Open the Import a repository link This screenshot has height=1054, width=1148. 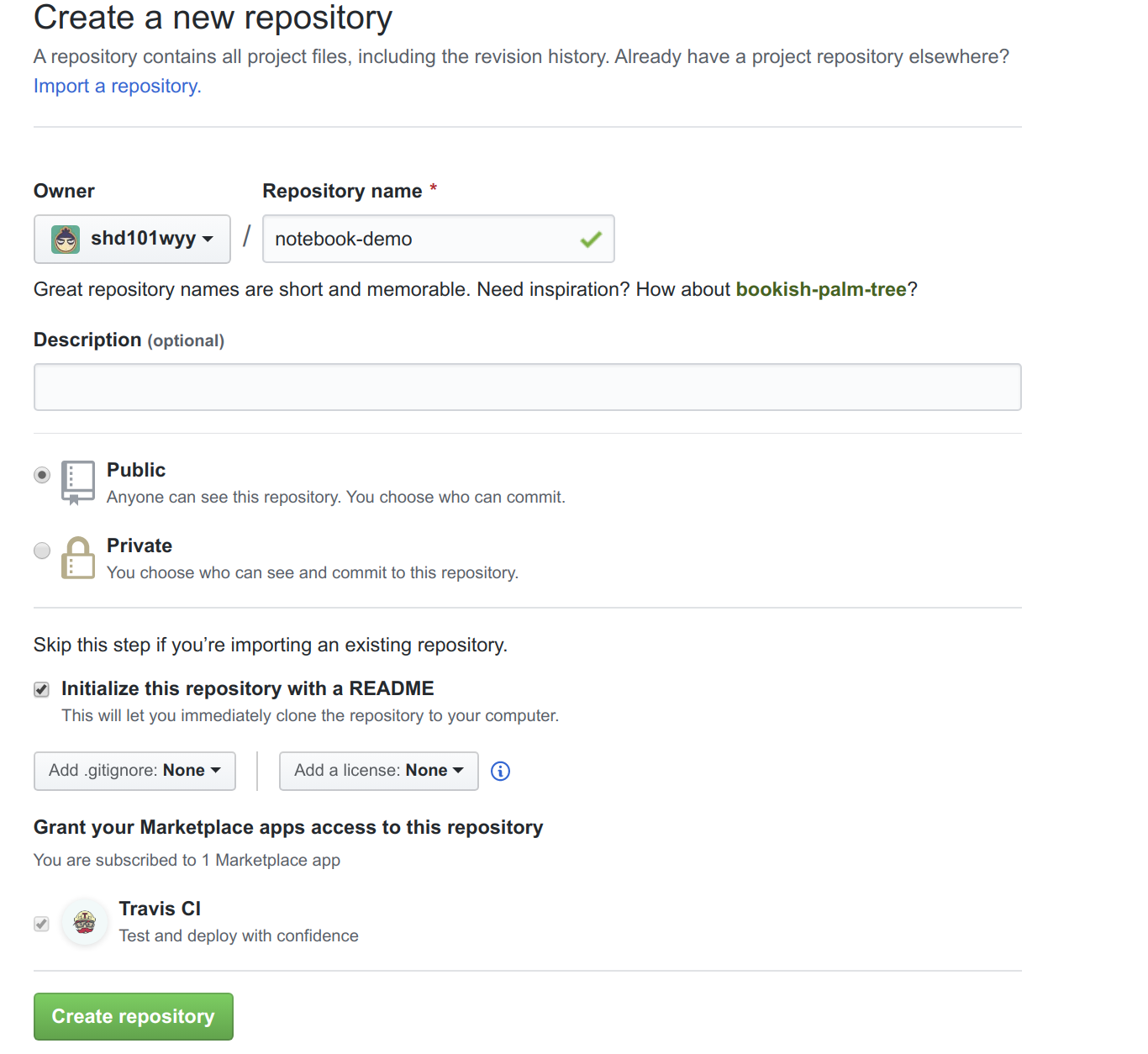click(117, 86)
